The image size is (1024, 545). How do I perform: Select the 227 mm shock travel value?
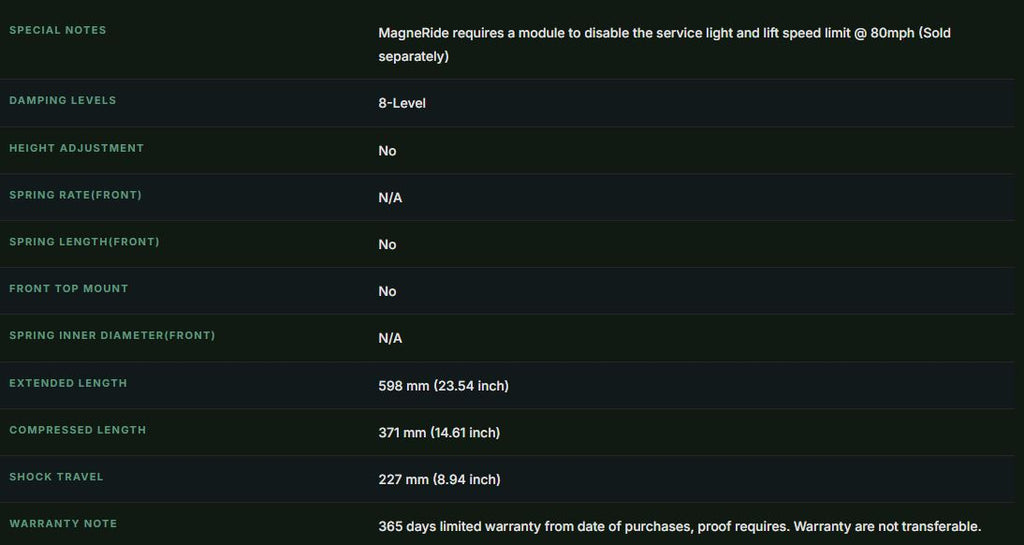coord(440,480)
